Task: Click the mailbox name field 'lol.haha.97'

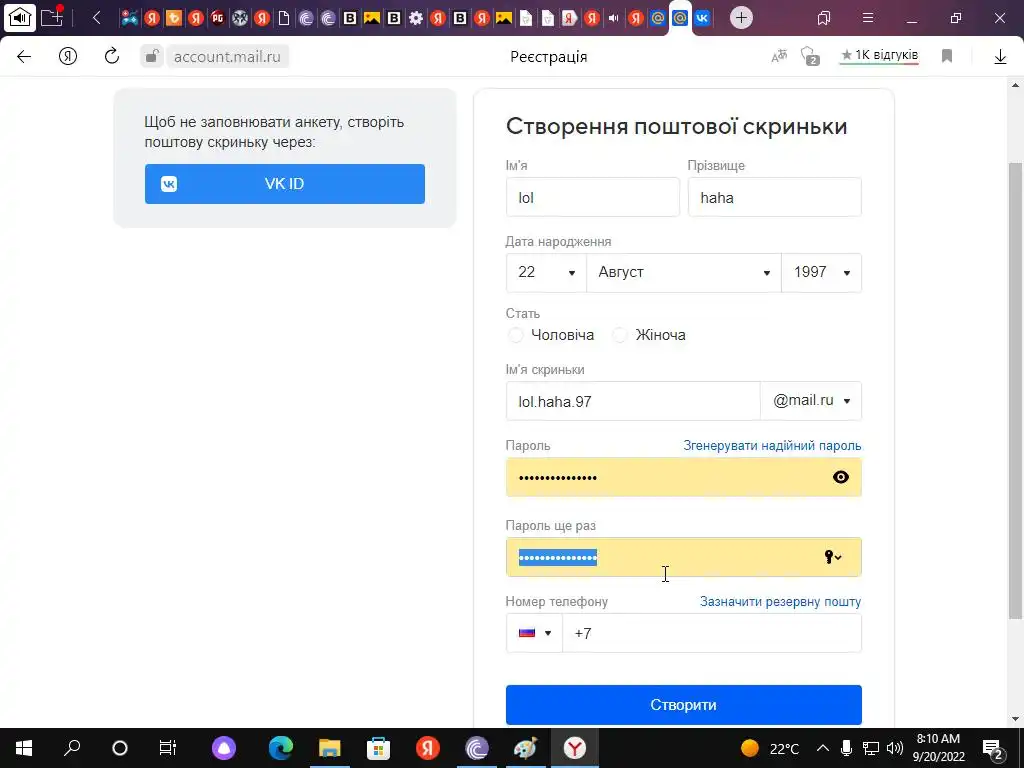Action: 633,401
